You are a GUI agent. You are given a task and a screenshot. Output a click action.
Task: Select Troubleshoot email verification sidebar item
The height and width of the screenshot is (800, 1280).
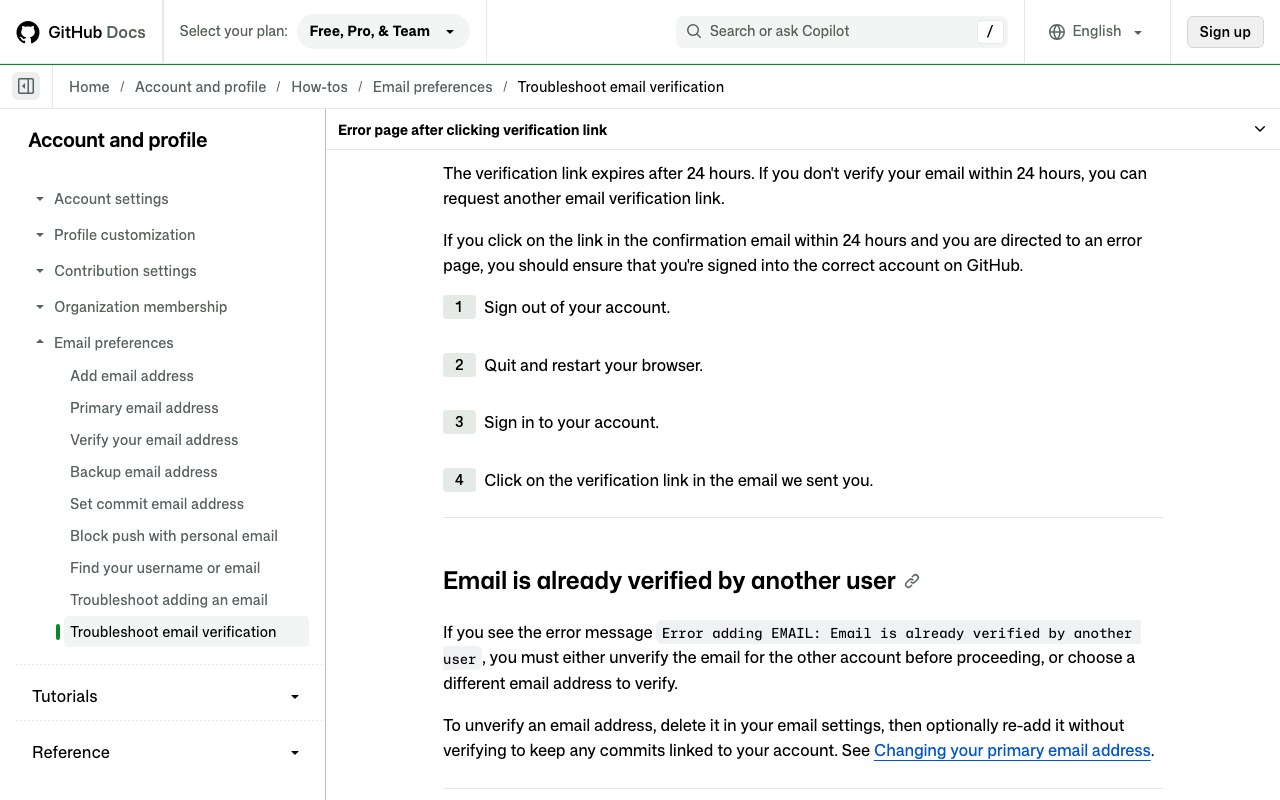pos(186,632)
